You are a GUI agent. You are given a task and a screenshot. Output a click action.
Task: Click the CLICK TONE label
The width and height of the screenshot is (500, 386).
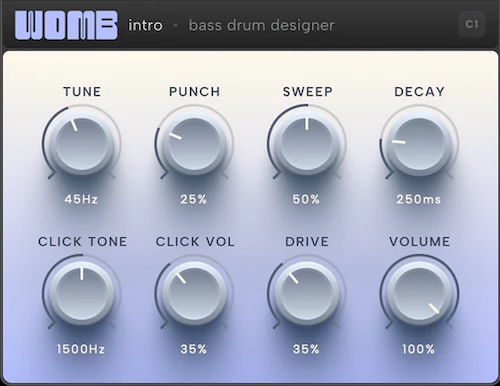(x=83, y=242)
